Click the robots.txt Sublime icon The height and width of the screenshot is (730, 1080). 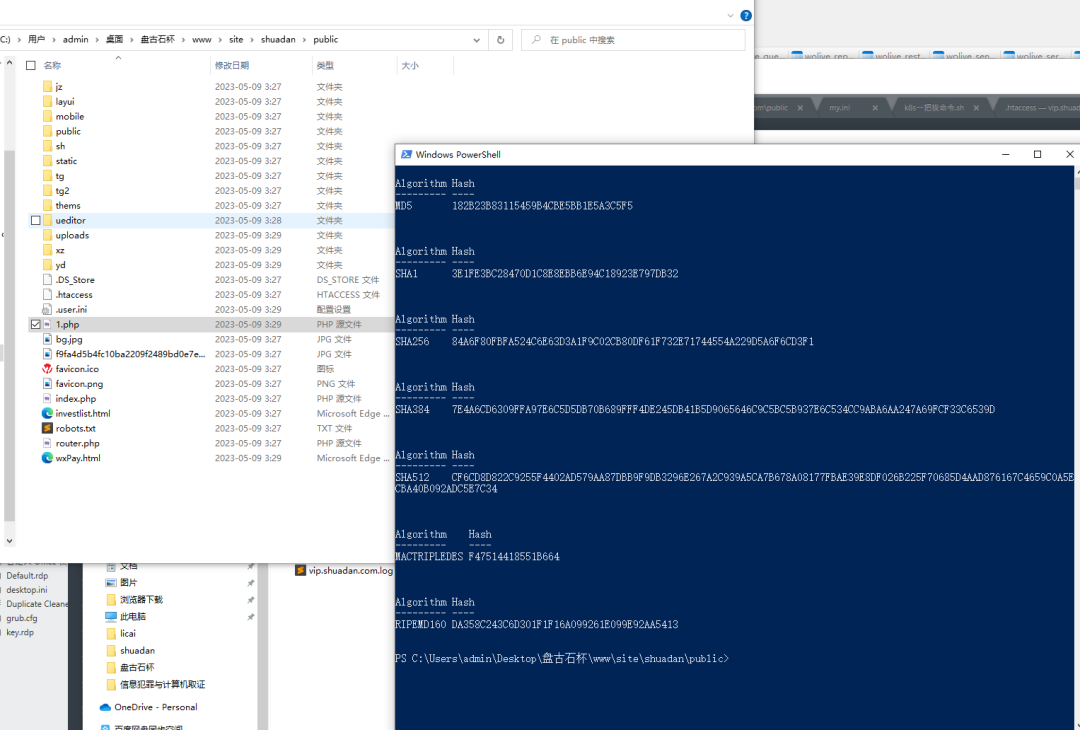pyautogui.click(x=48, y=428)
